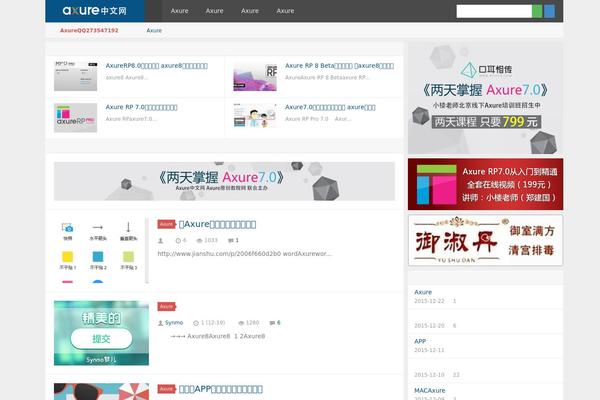Open the 口耳相传 799元 course sidebar ad
Screen dimensions: 600x400
pos(485,98)
